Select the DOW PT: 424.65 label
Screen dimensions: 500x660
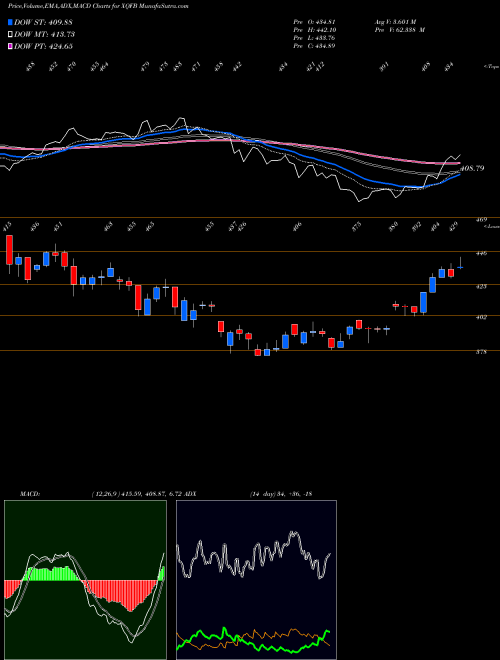pyautogui.click(x=44, y=46)
